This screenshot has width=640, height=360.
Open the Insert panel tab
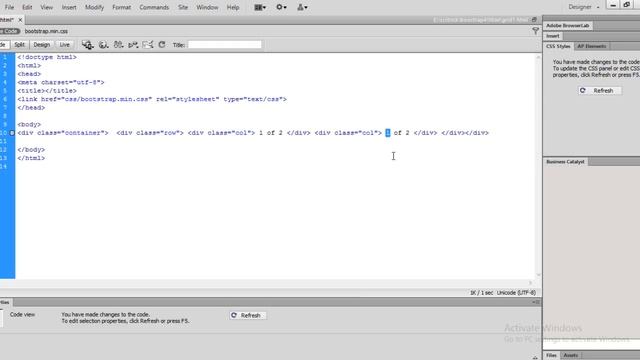point(553,36)
